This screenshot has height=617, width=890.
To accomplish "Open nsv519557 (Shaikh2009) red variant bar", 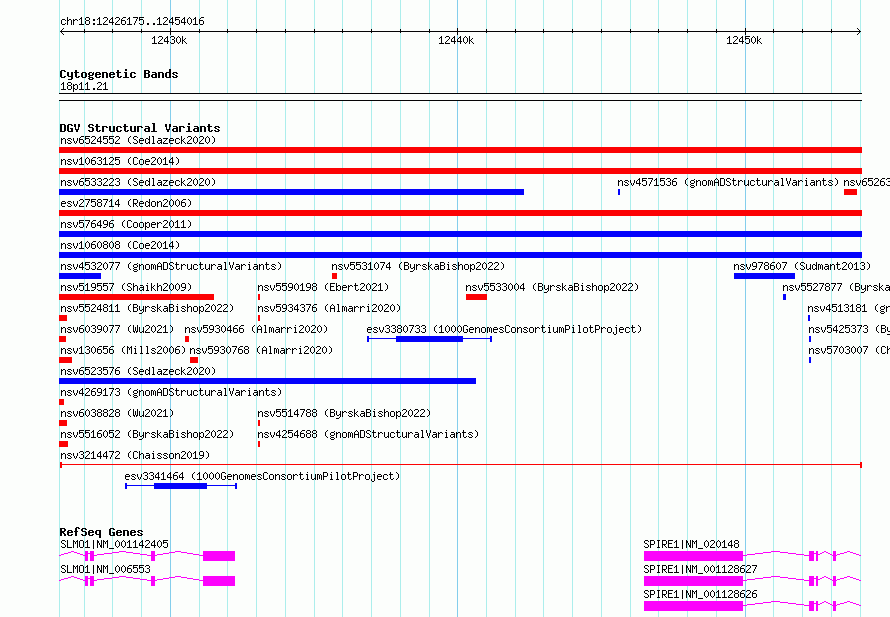I will coord(136,297).
